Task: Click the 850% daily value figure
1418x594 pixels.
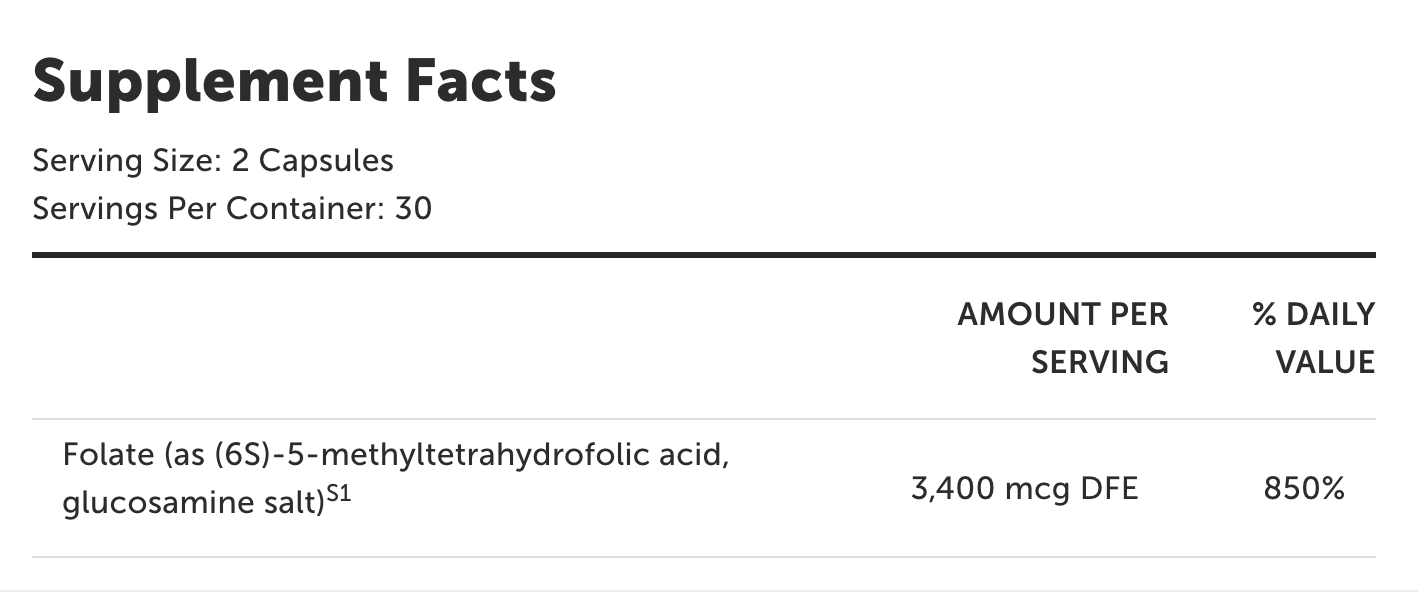Action: coord(1303,489)
